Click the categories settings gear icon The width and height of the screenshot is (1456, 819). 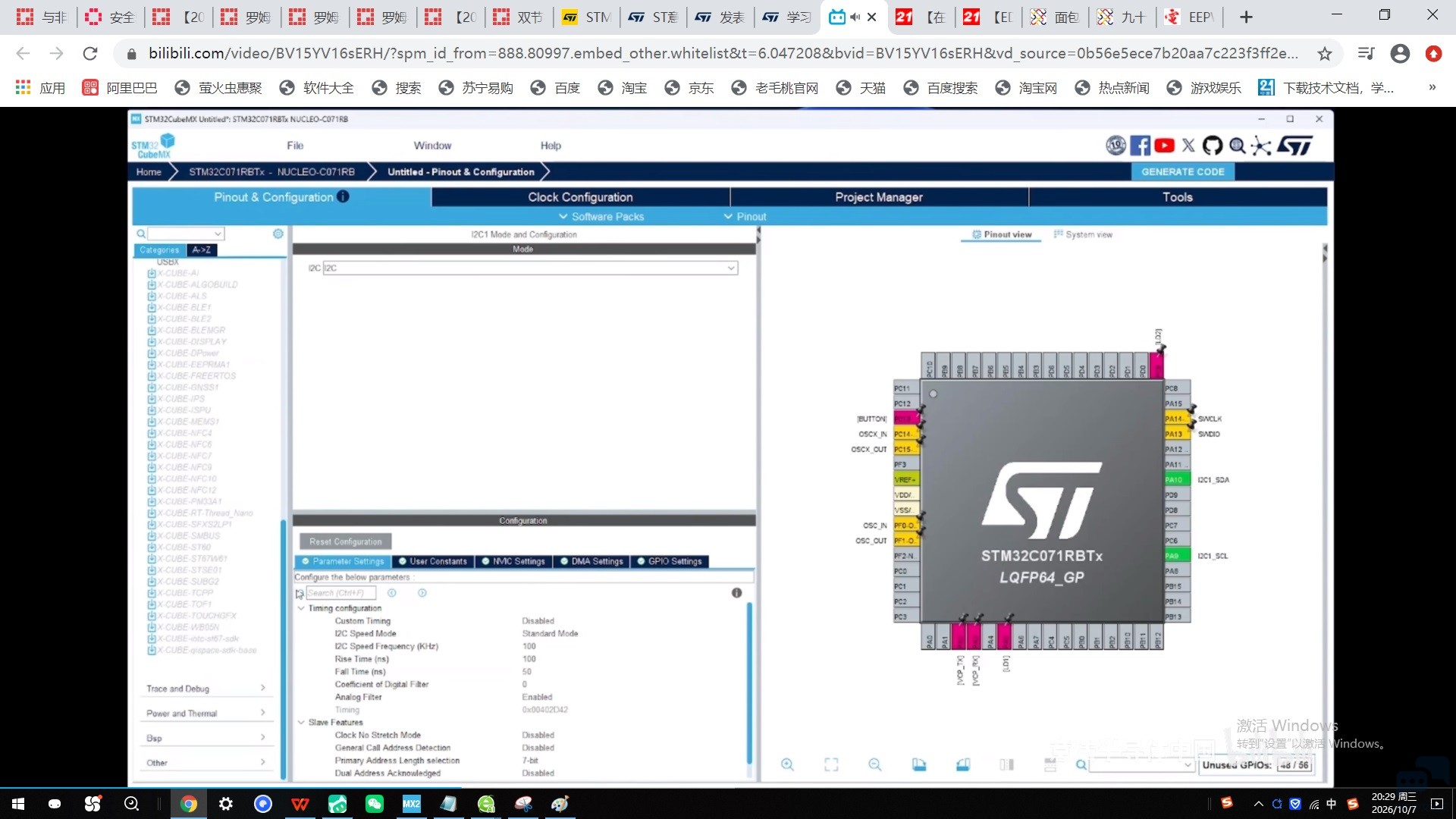(278, 234)
